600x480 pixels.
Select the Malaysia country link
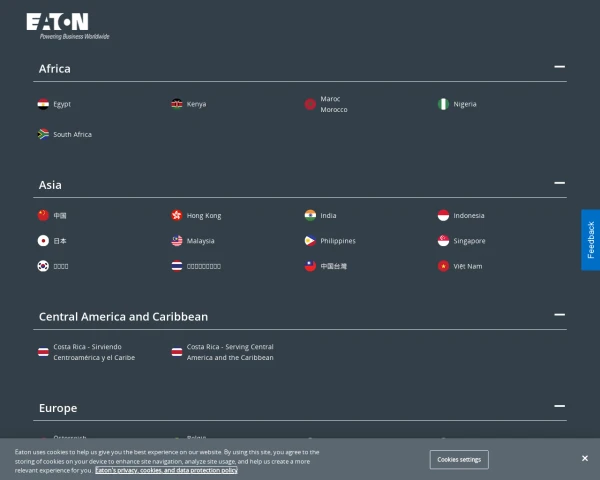click(x=200, y=241)
